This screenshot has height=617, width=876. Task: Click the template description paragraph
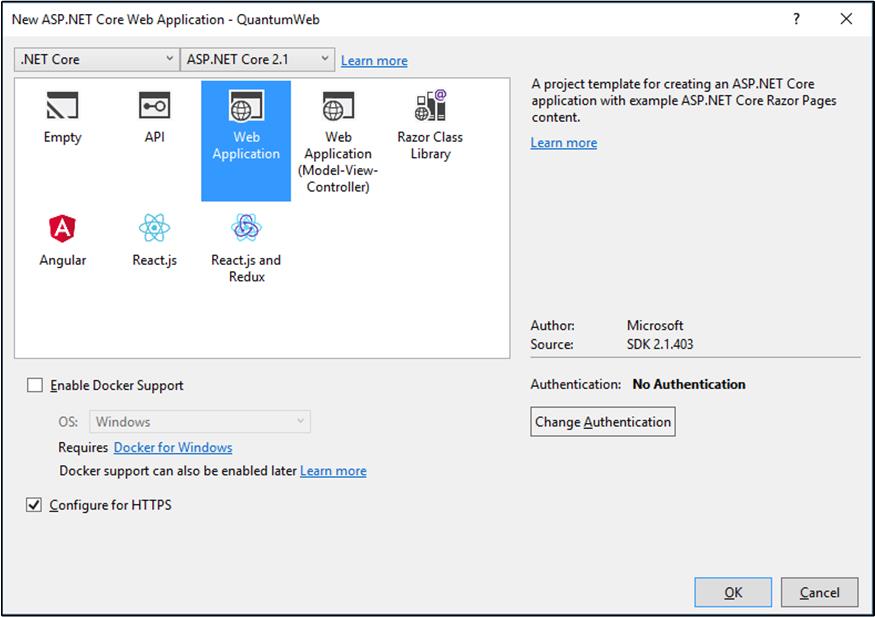click(x=684, y=101)
